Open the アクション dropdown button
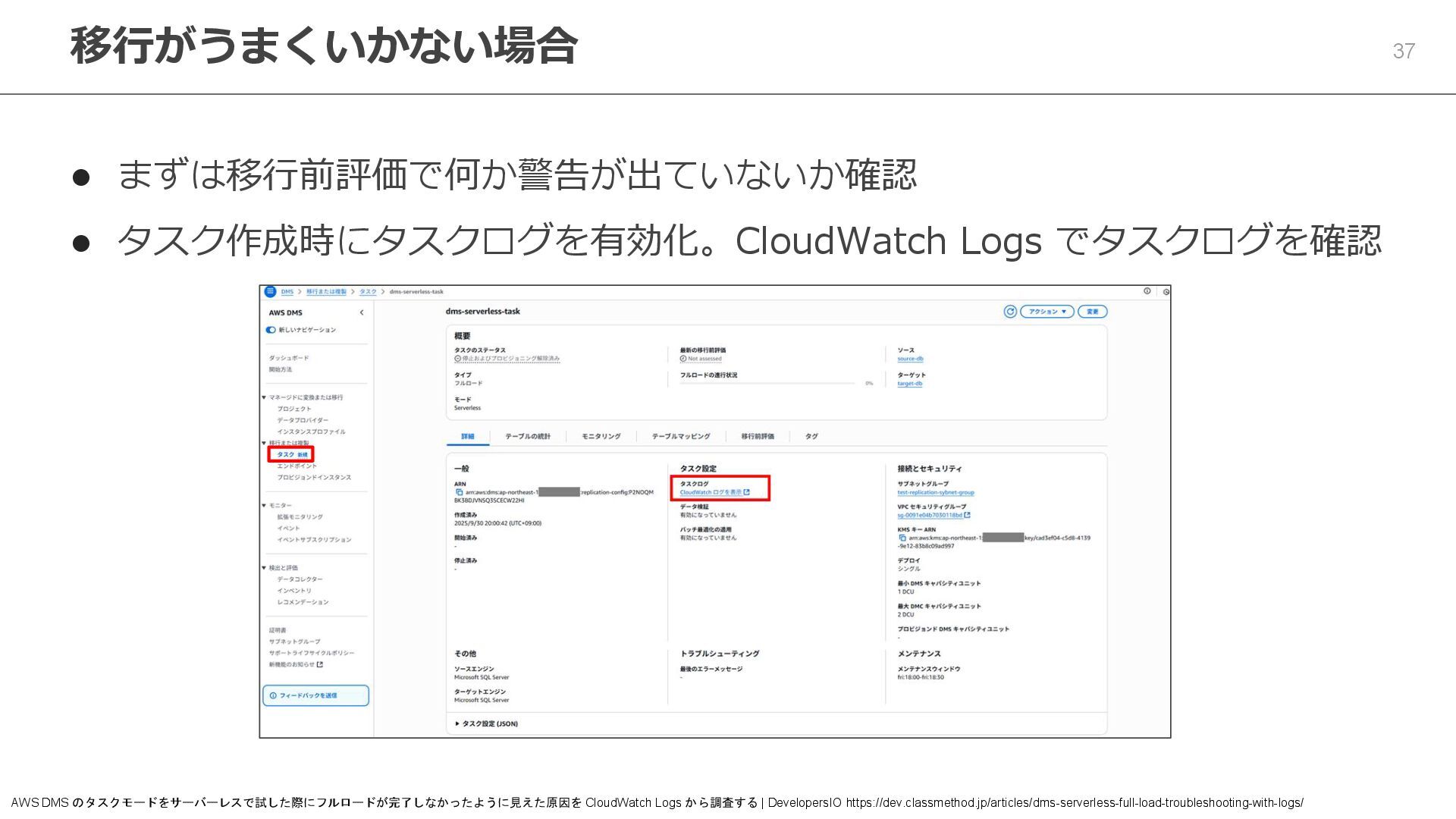Image resolution: width=1456 pixels, height=819 pixels. [1046, 312]
